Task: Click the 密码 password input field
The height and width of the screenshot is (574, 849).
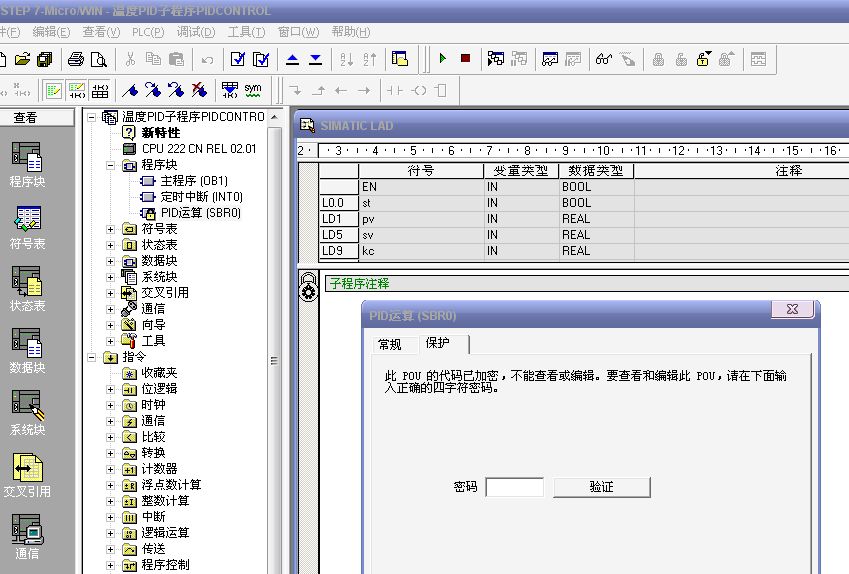Action: tap(514, 487)
